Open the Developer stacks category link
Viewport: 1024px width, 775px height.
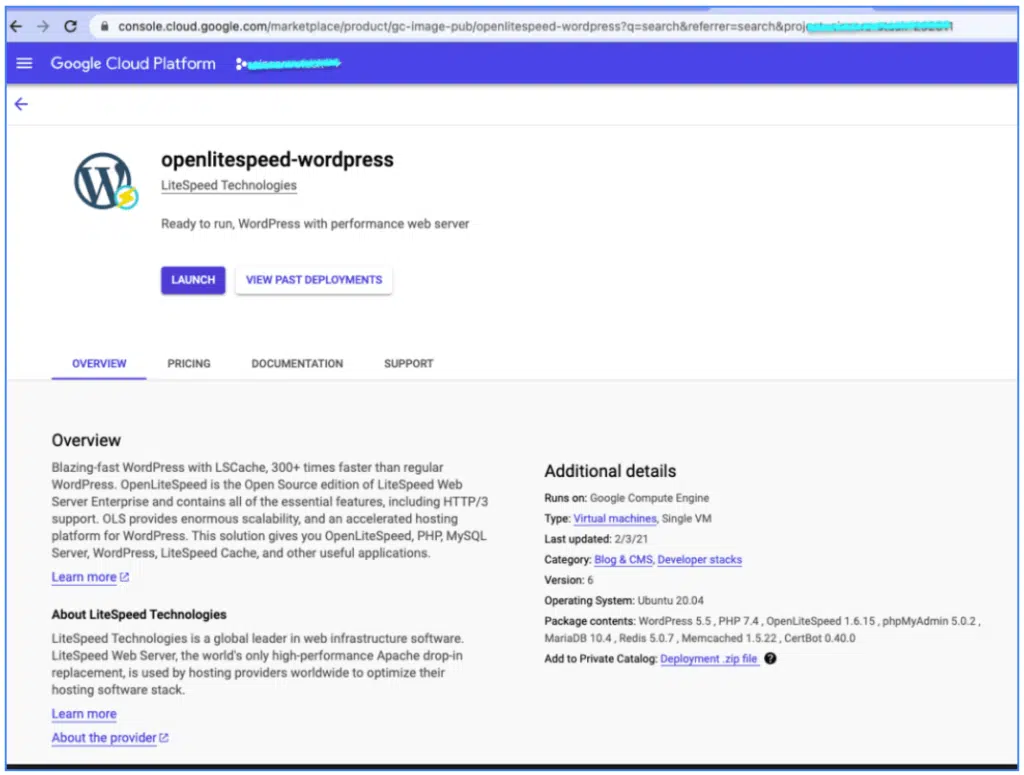click(699, 560)
